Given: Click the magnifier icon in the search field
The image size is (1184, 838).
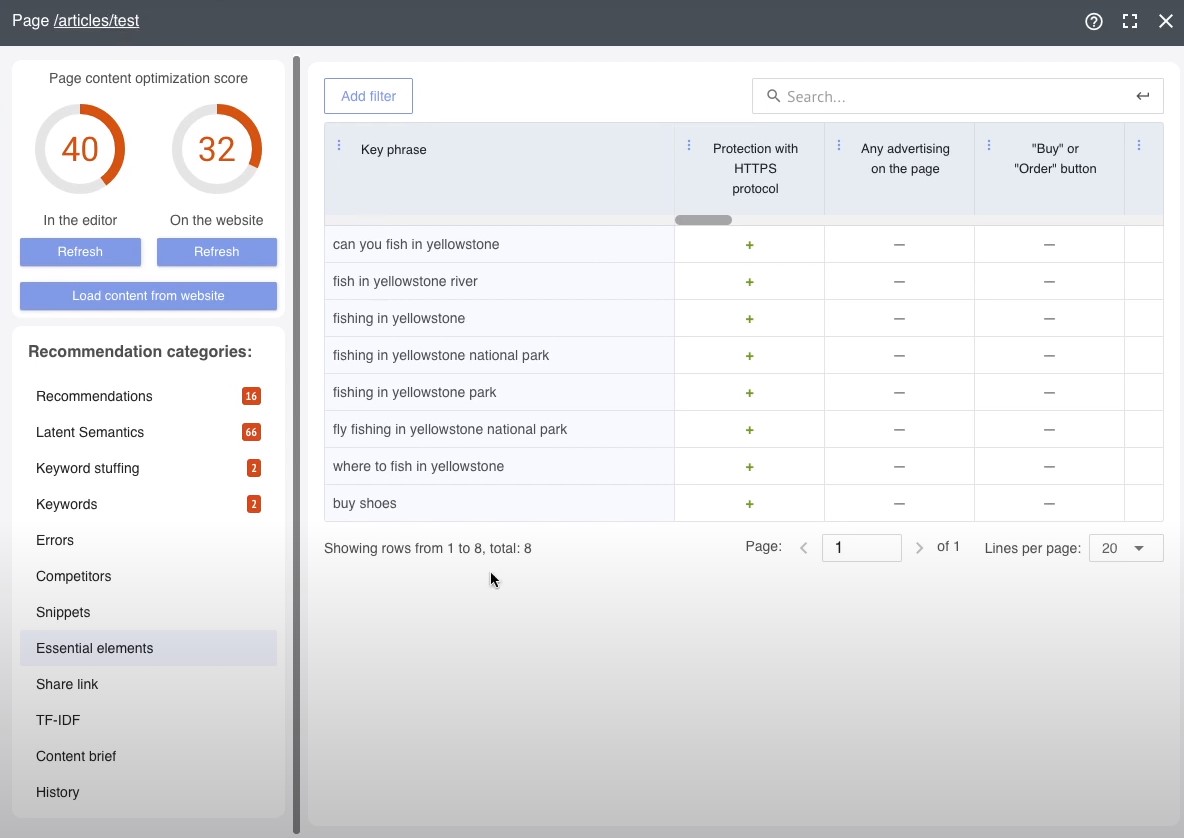Looking at the screenshot, I should point(773,96).
